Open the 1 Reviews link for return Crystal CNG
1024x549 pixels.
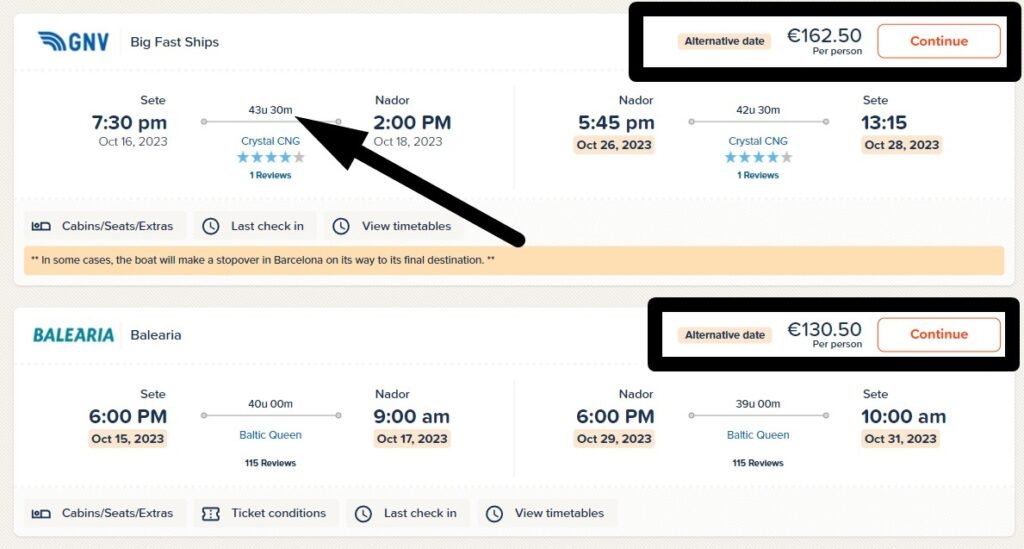click(x=758, y=175)
